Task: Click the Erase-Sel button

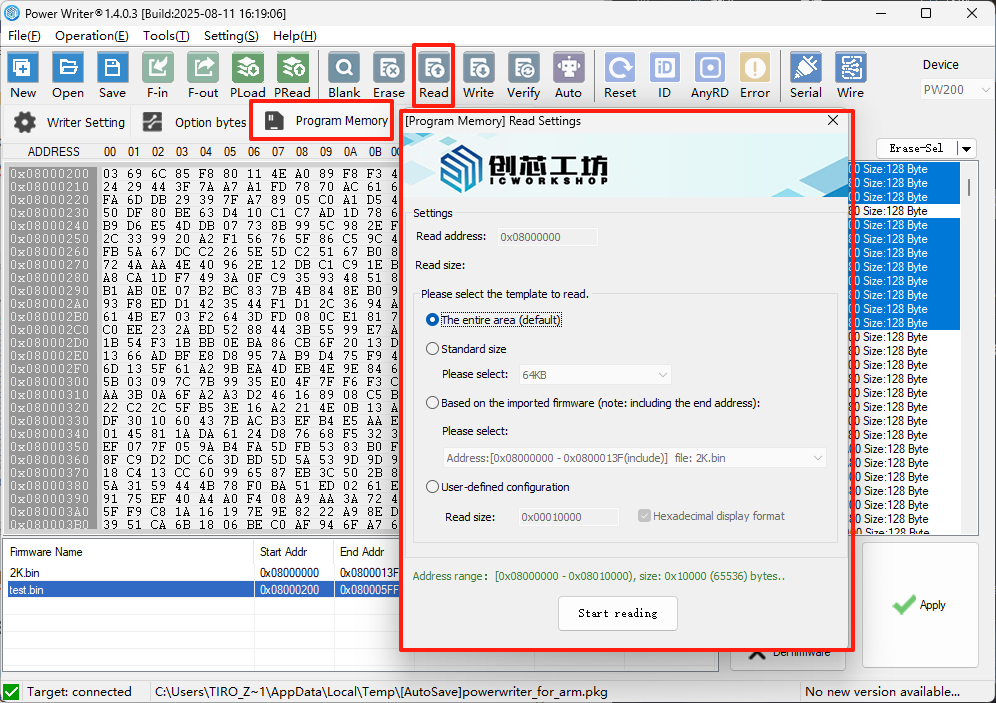Action: coord(917,149)
